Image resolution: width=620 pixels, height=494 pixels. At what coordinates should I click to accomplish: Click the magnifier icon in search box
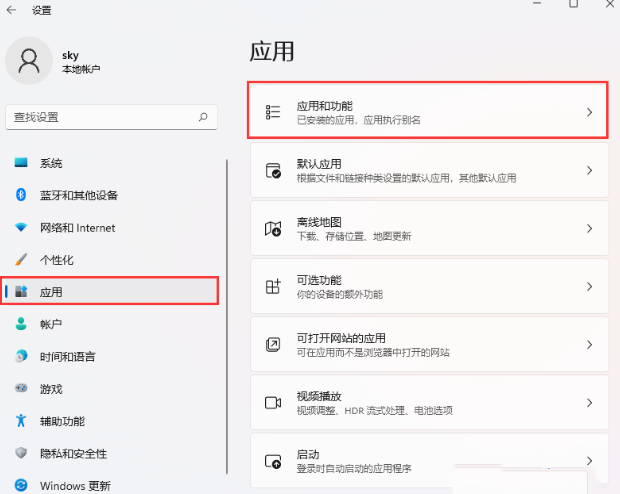pos(203,117)
